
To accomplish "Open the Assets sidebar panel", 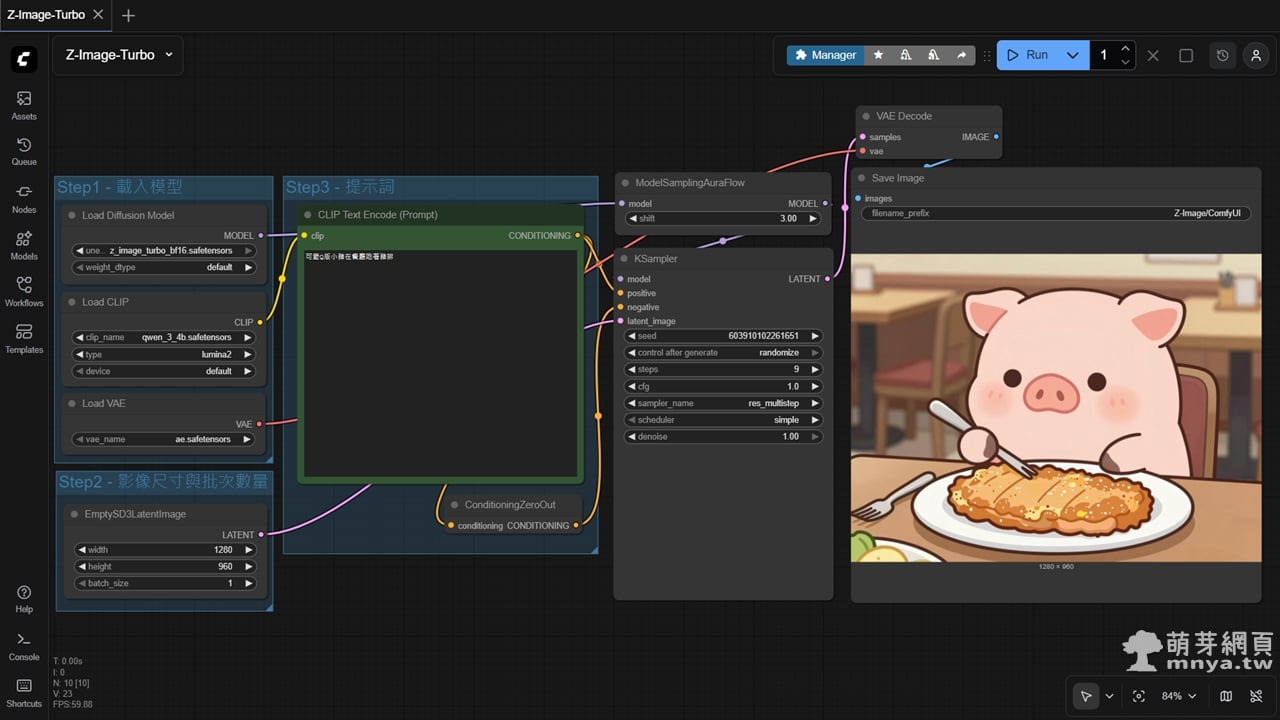I will (24, 104).
